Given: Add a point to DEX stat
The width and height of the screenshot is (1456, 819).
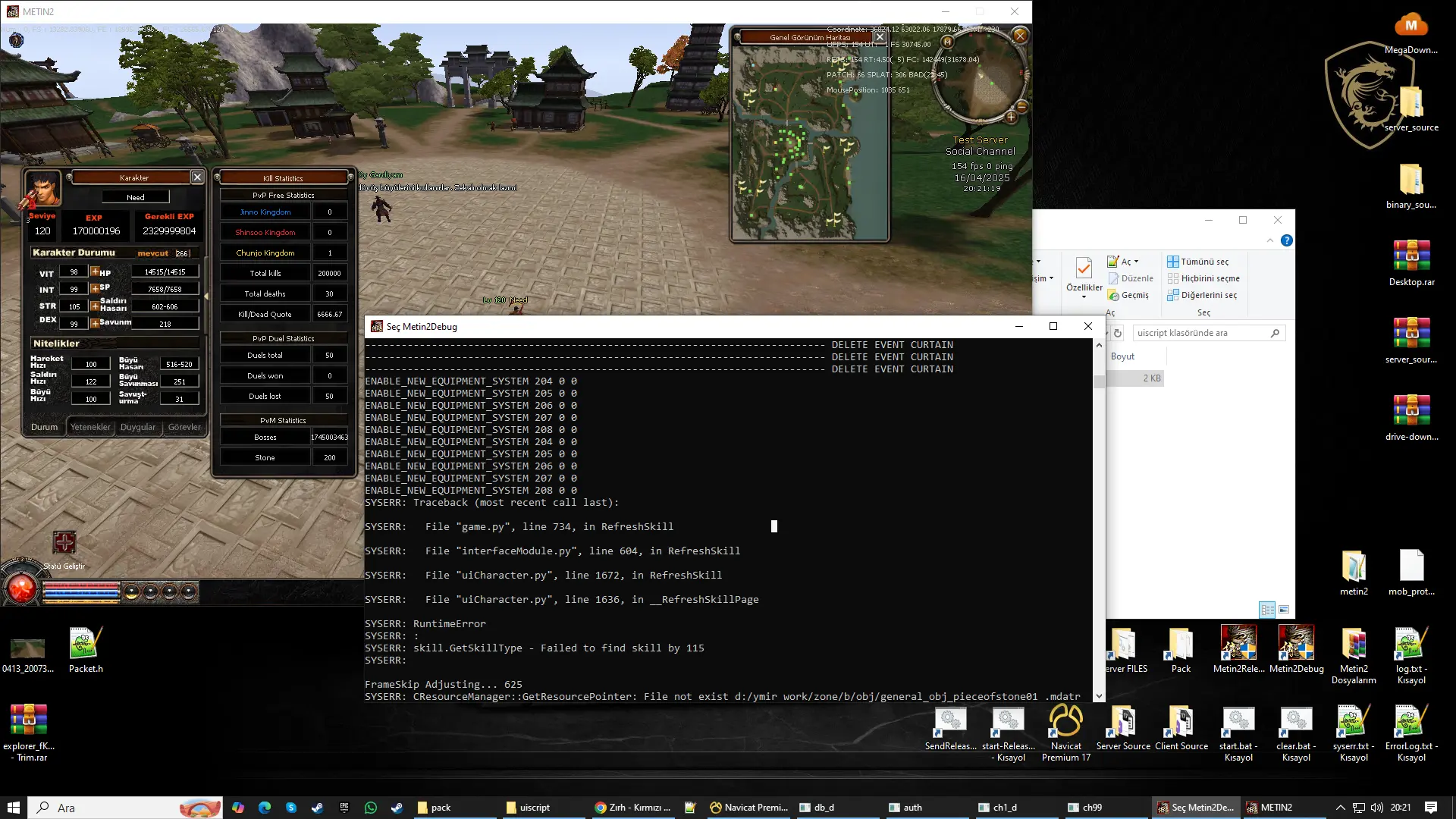Looking at the screenshot, I should pyautogui.click(x=95, y=323).
